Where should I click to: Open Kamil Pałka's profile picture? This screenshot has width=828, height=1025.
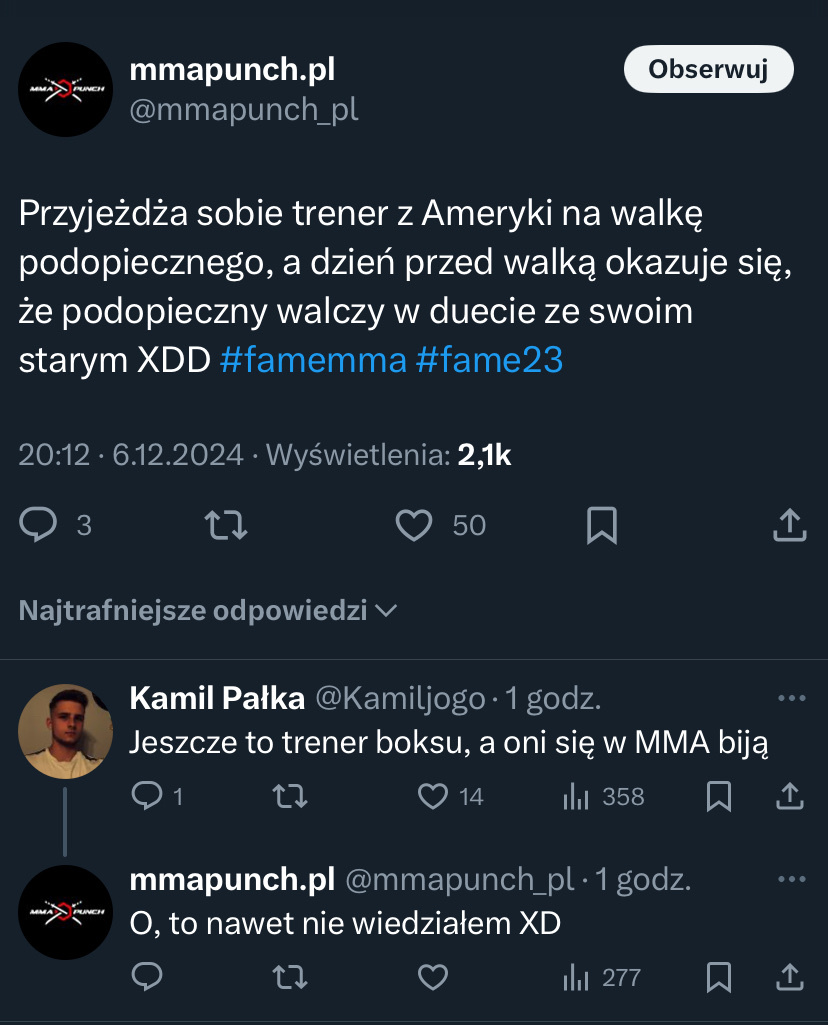coord(65,731)
